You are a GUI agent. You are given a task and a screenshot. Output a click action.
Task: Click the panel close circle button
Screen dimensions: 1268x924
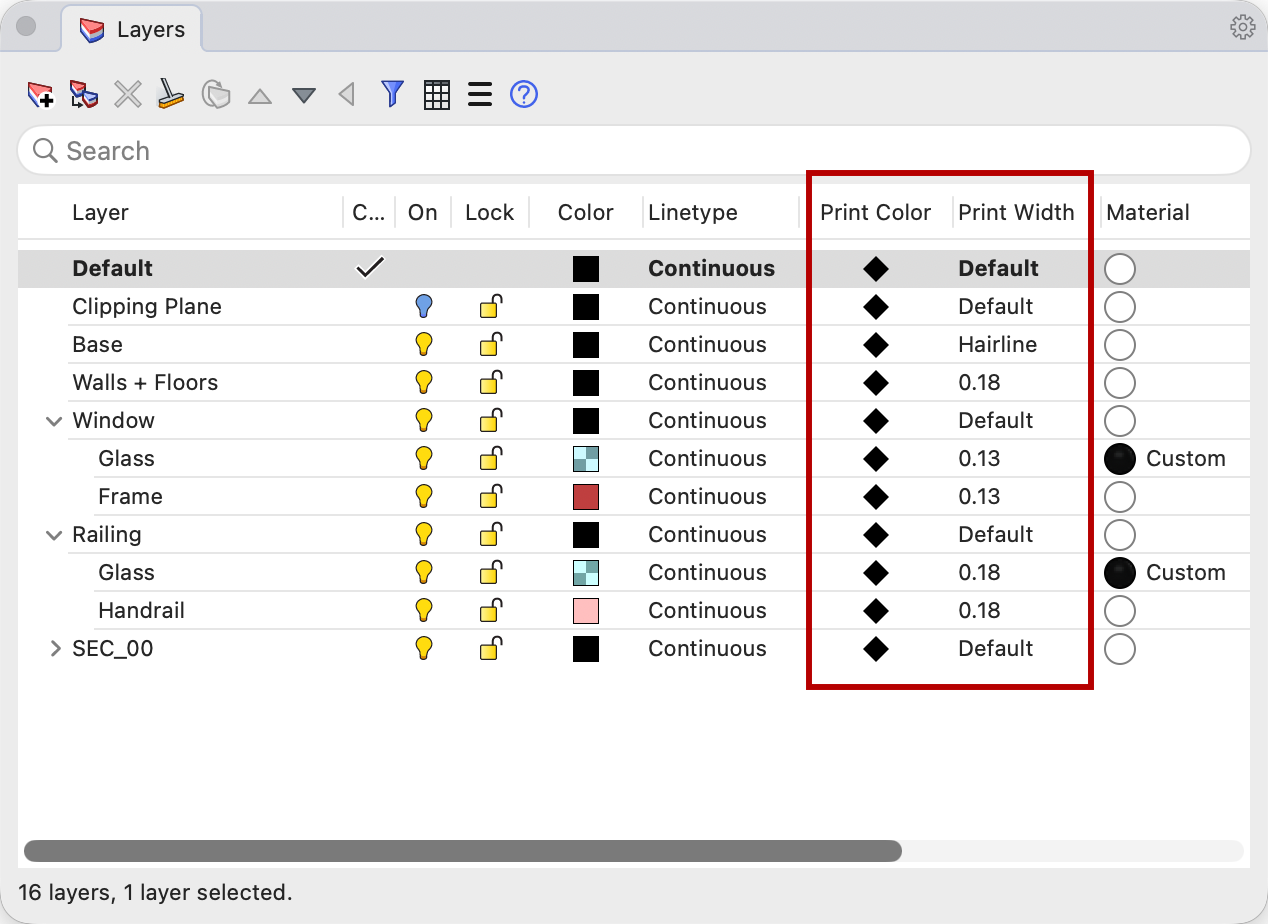tap(26, 27)
